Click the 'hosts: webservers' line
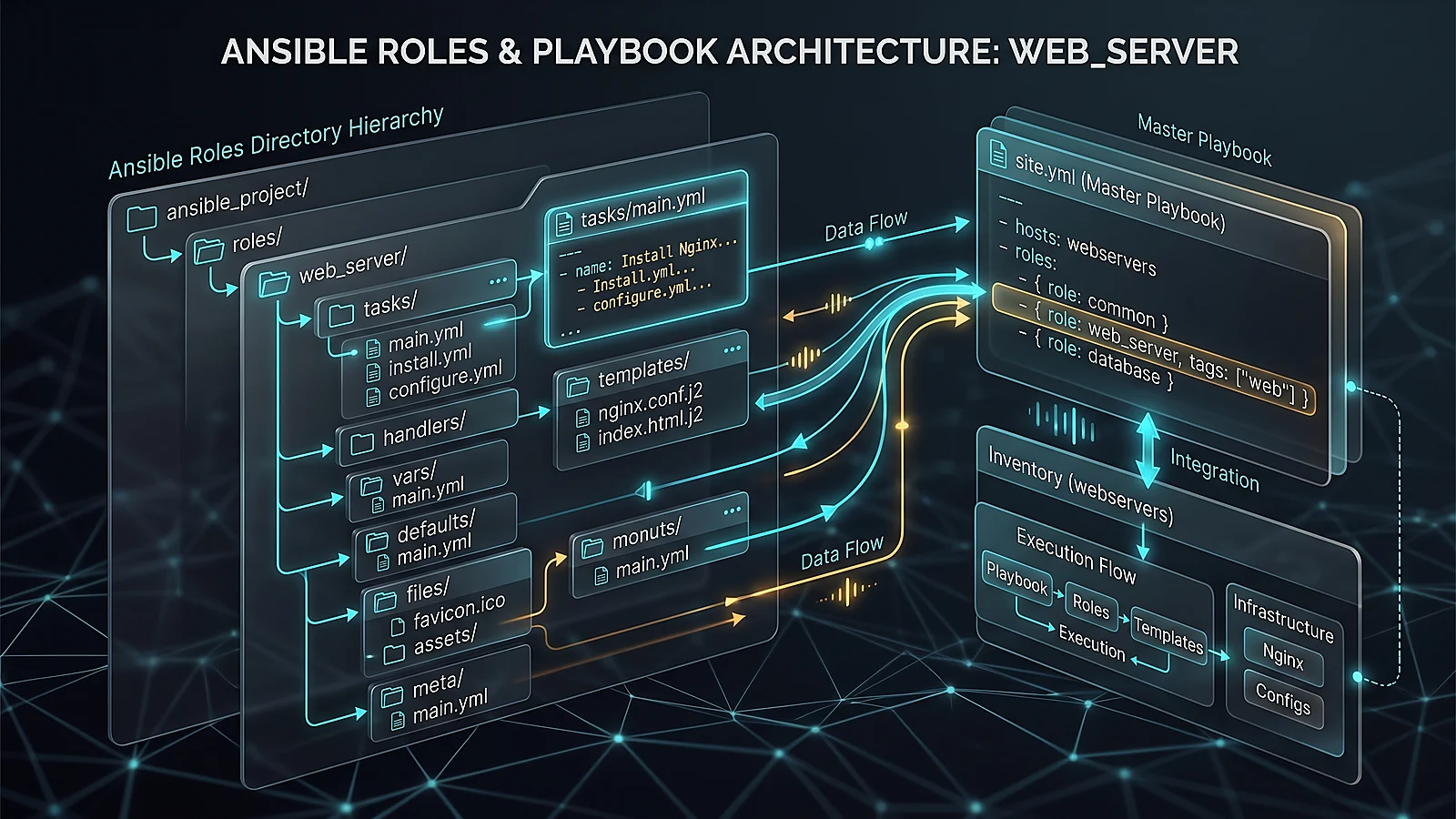 (1077, 248)
